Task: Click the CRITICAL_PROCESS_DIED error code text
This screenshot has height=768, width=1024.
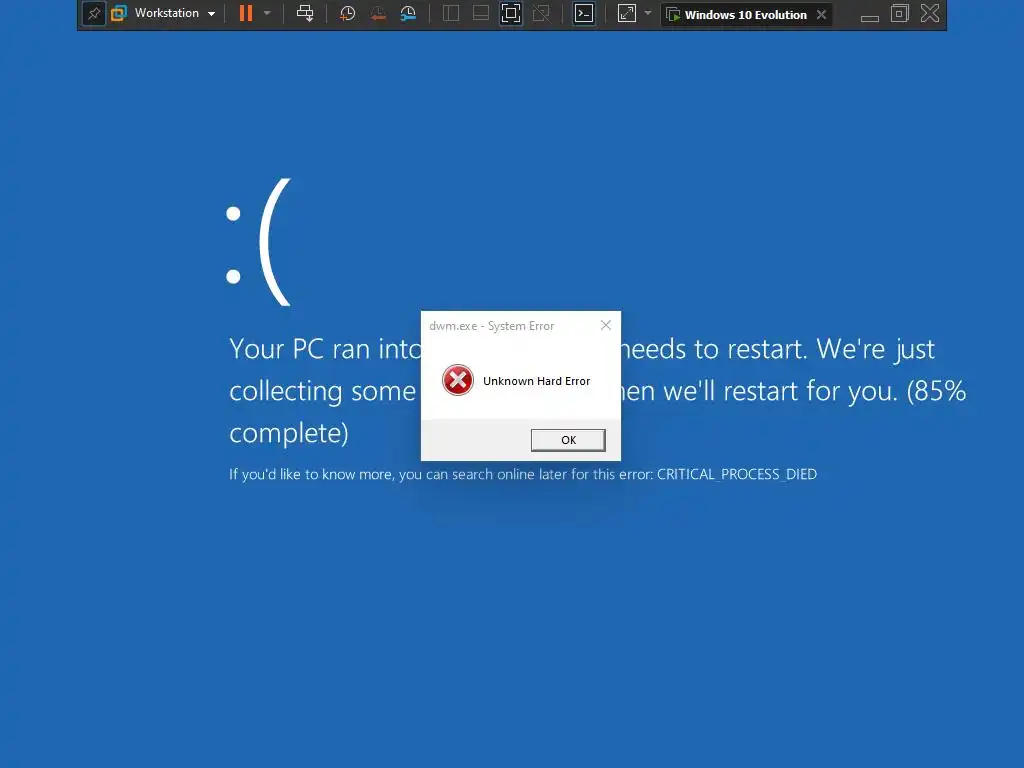Action: 737,474
